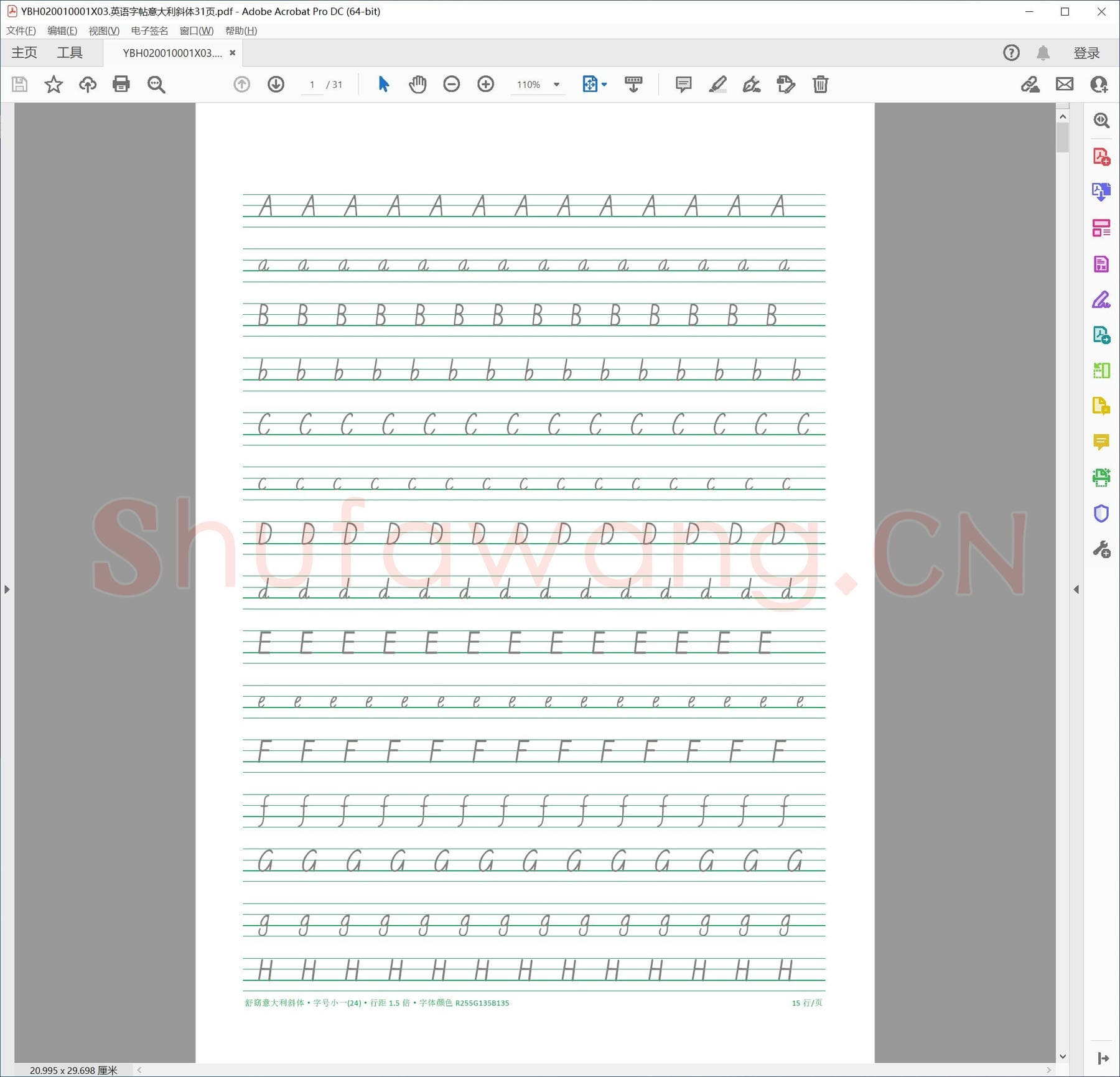1120x1077 pixels.
Task: Switch to 工具 tools tab
Action: (x=70, y=53)
